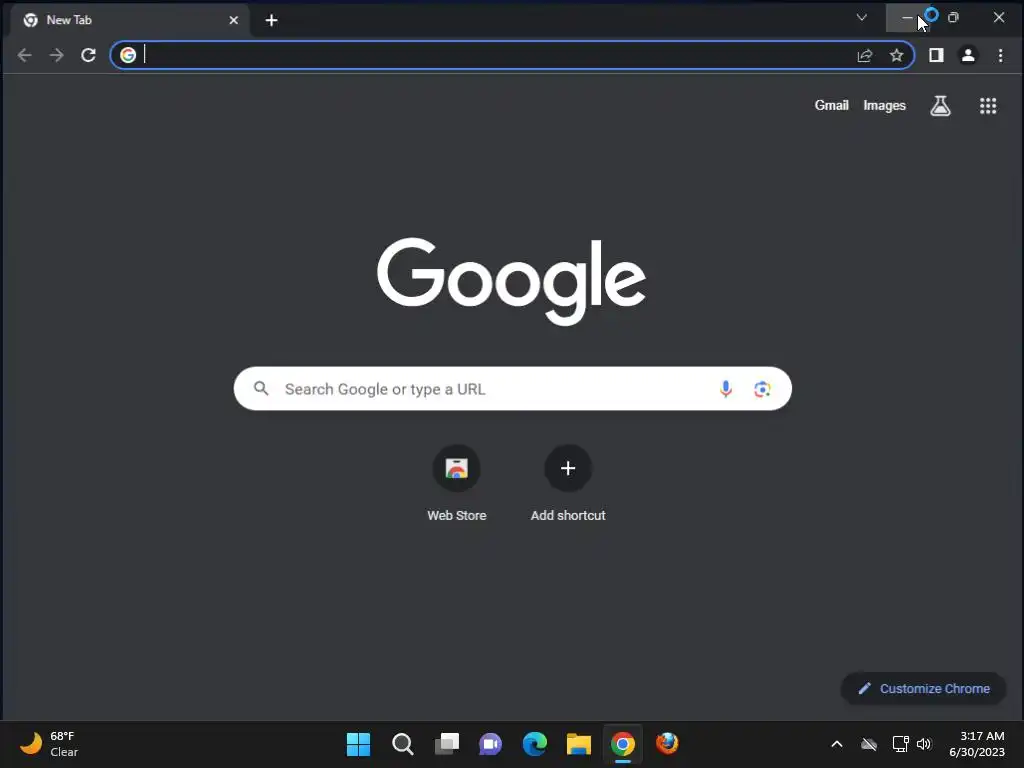Select the New Tab tab
Screen dimensions: 1024x768
131,20
